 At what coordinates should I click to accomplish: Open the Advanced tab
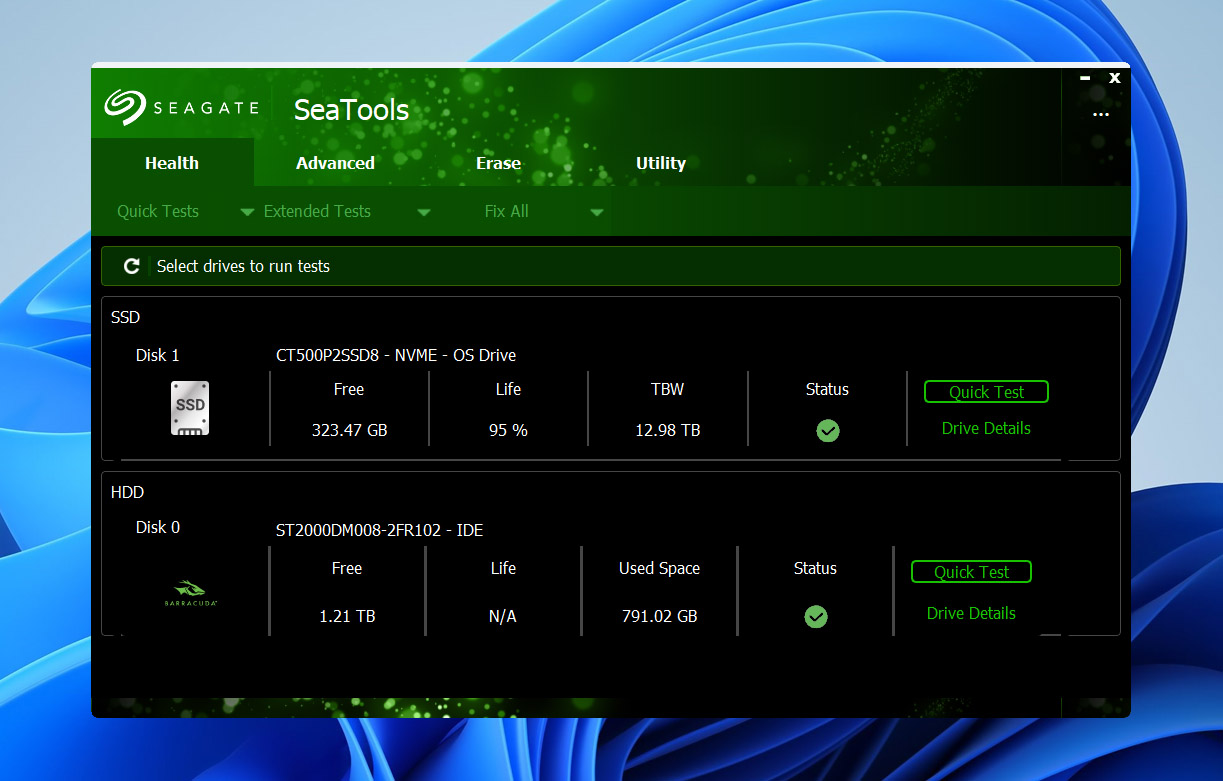(x=335, y=163)
